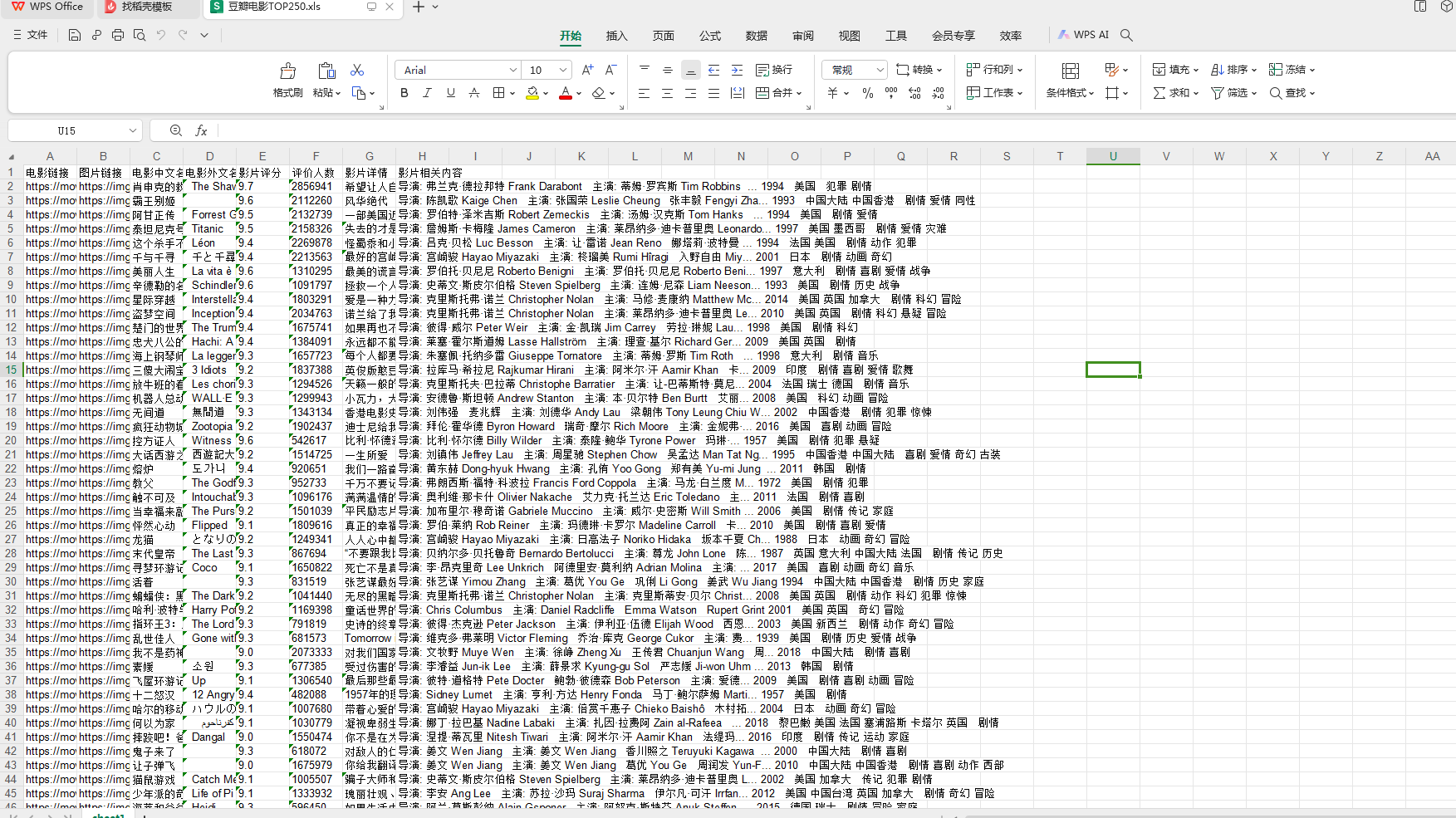
Task: Decrease font size with A- icon
Action: point(610,70)
